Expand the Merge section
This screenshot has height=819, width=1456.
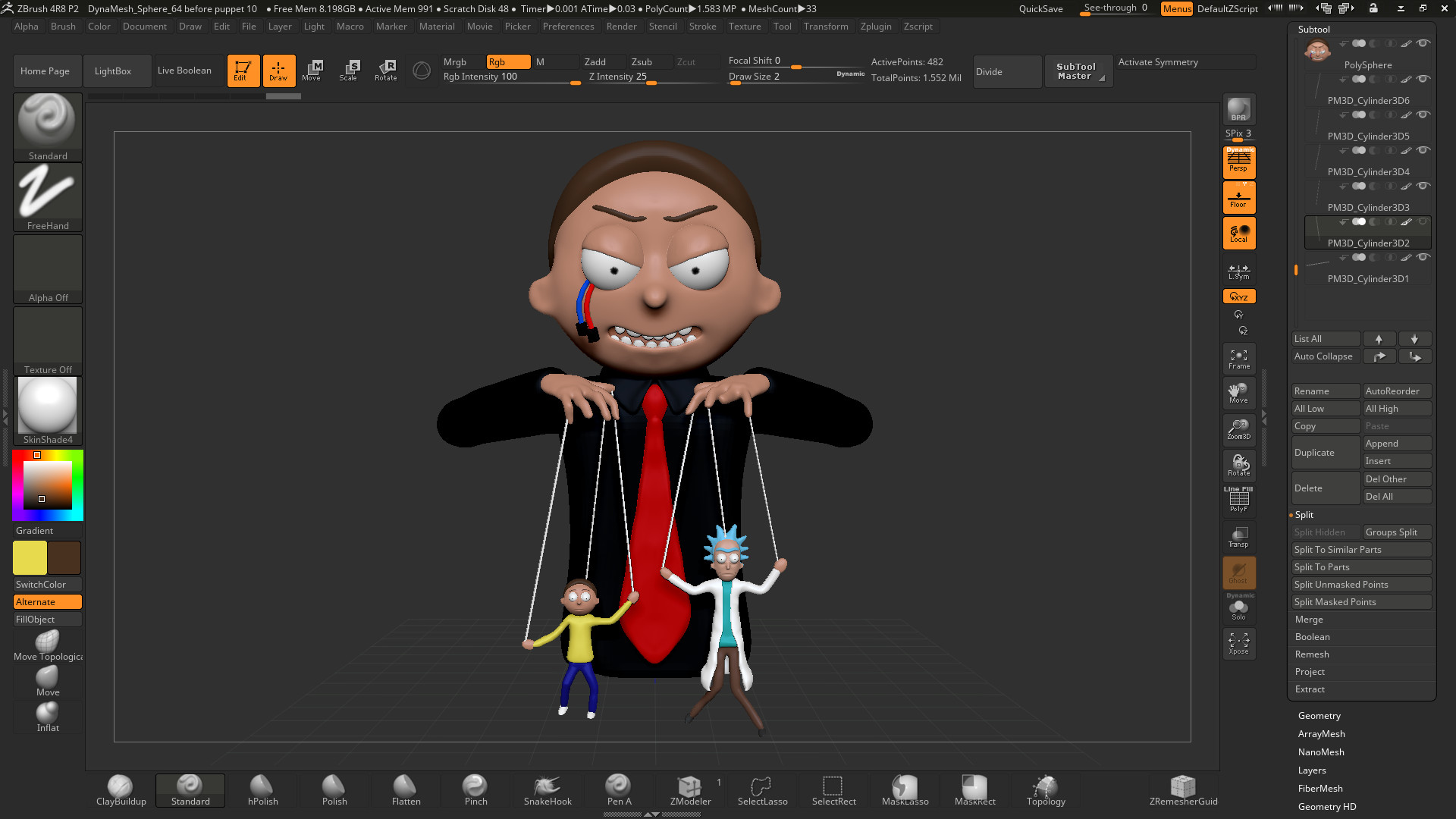(1308, 620)
